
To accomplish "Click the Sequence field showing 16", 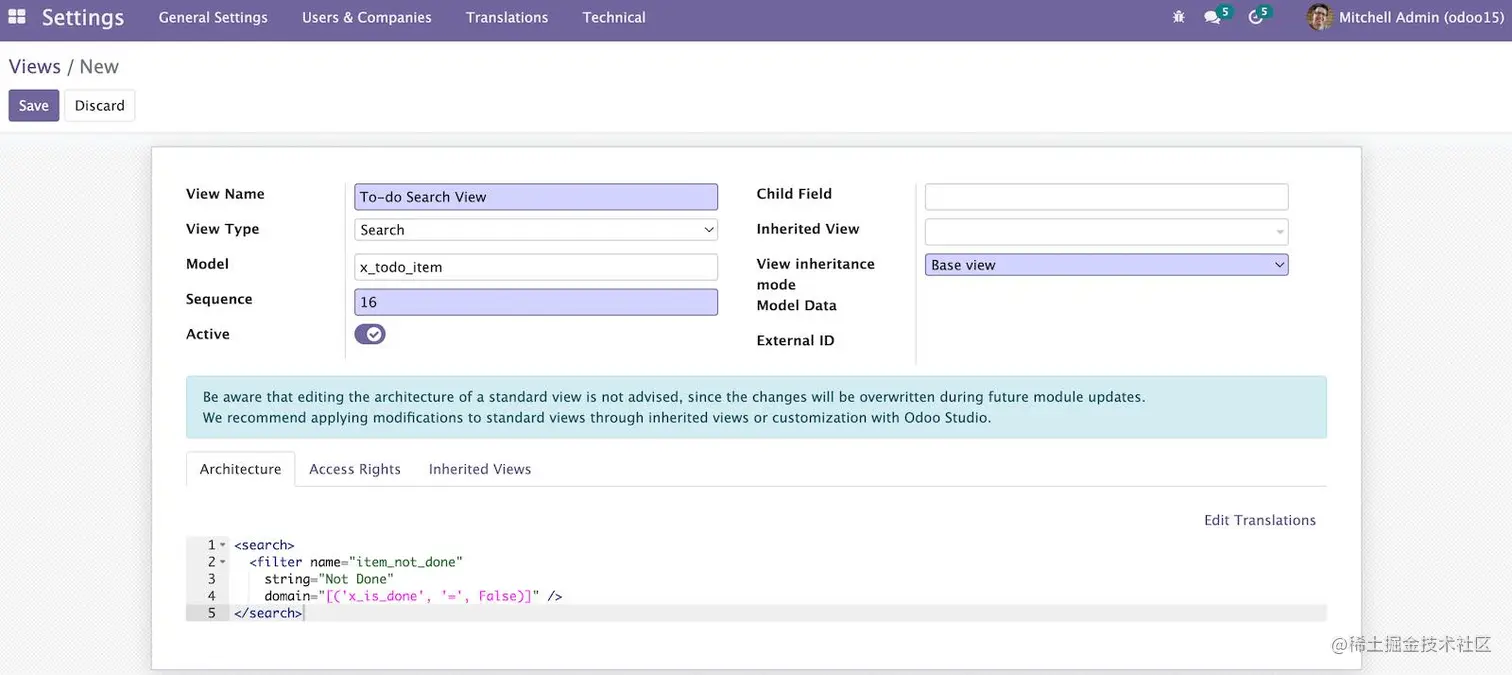I will click(536, 302).
